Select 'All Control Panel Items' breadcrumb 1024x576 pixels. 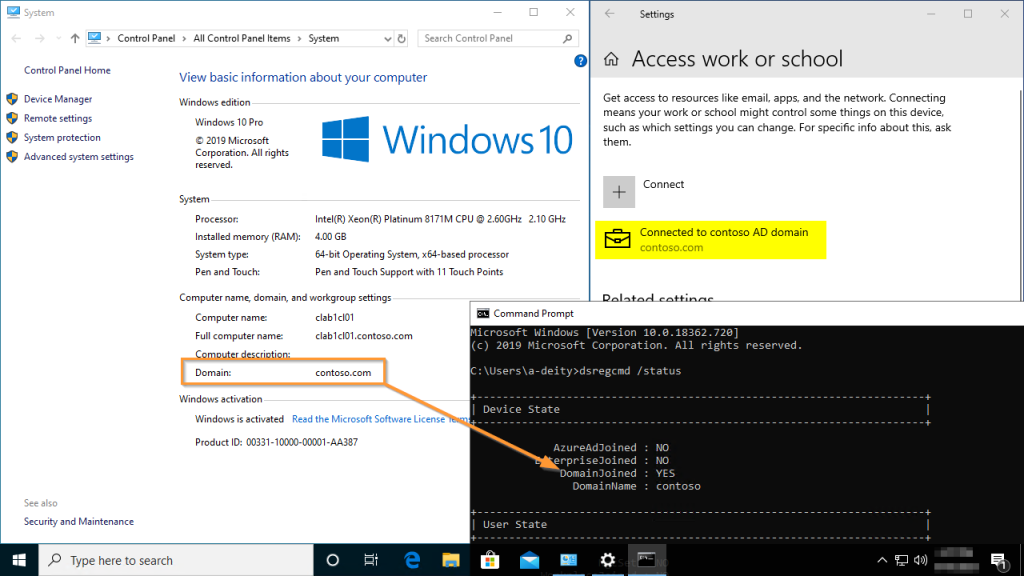(242, 39)
